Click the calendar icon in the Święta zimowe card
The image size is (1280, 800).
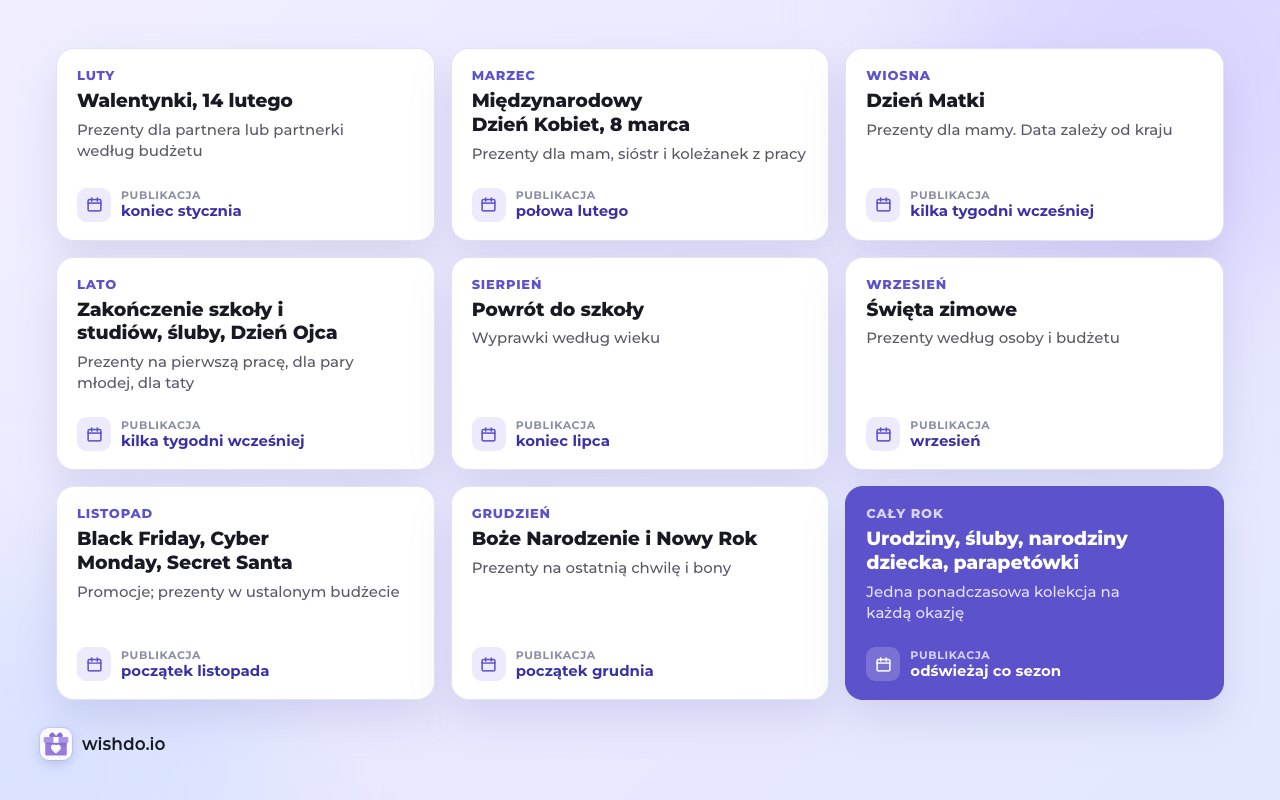883,434
